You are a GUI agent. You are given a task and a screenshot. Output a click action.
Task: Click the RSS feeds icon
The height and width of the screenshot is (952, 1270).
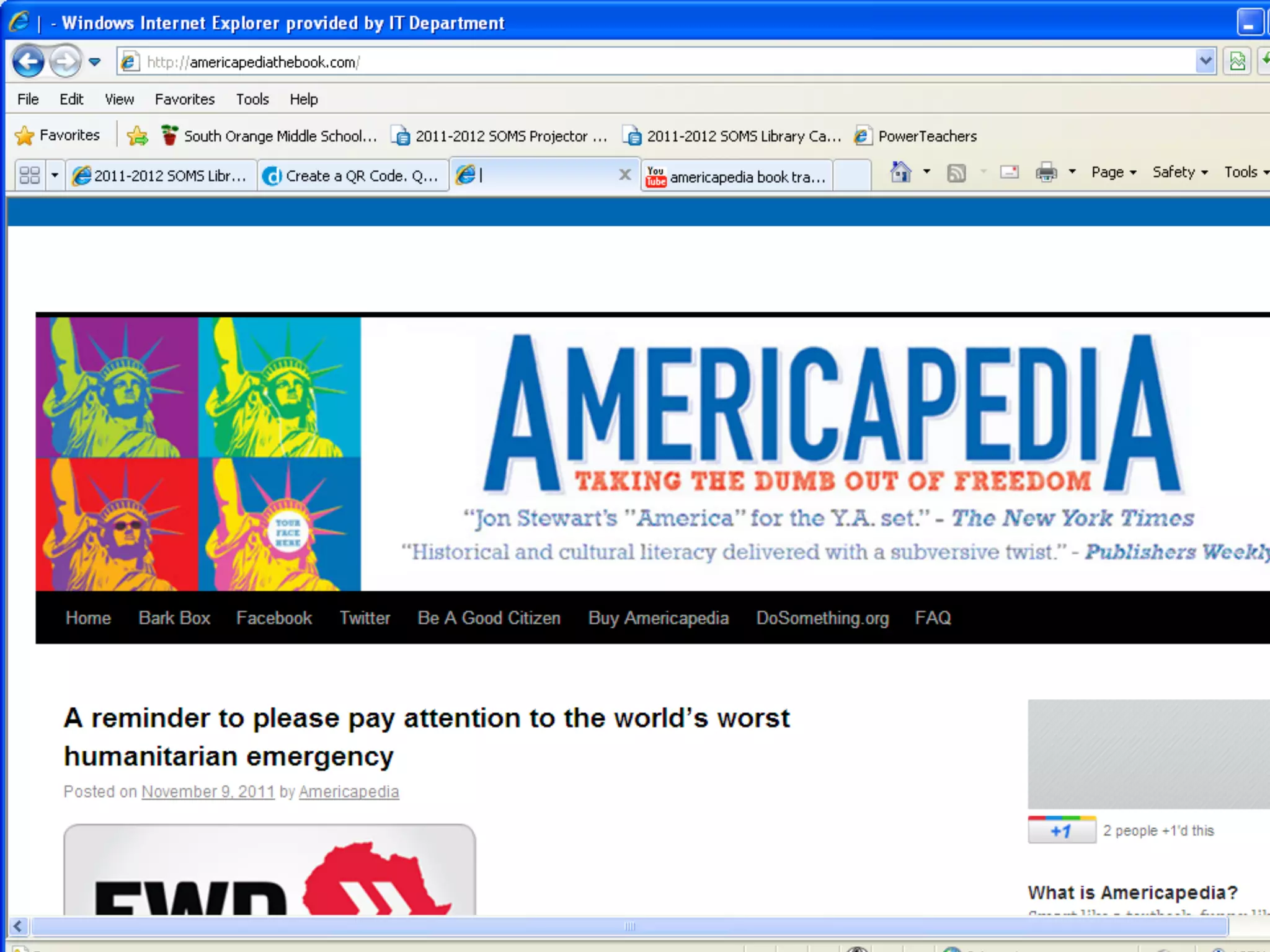956,173
